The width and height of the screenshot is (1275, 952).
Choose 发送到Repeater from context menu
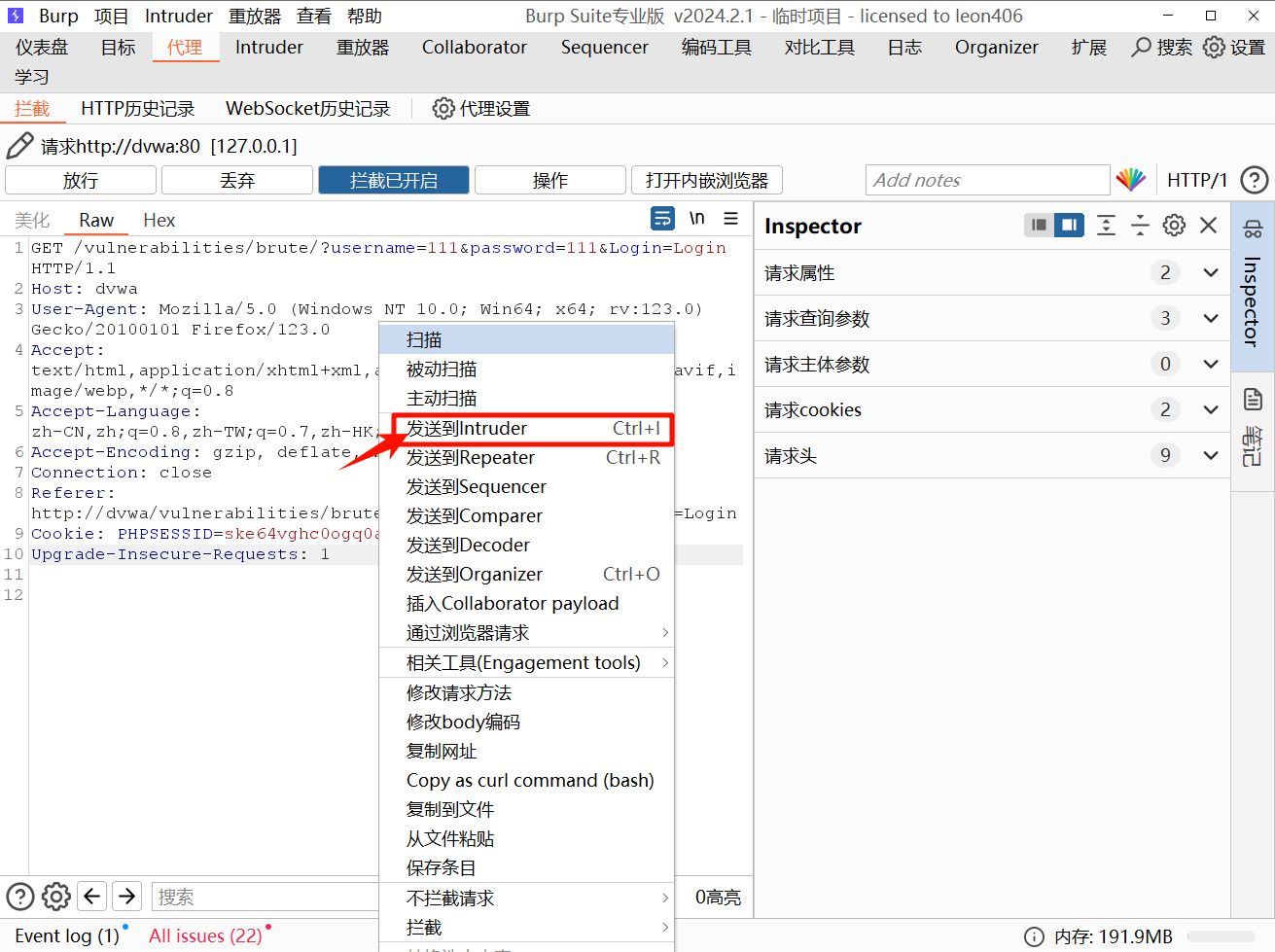click(526, 457)
